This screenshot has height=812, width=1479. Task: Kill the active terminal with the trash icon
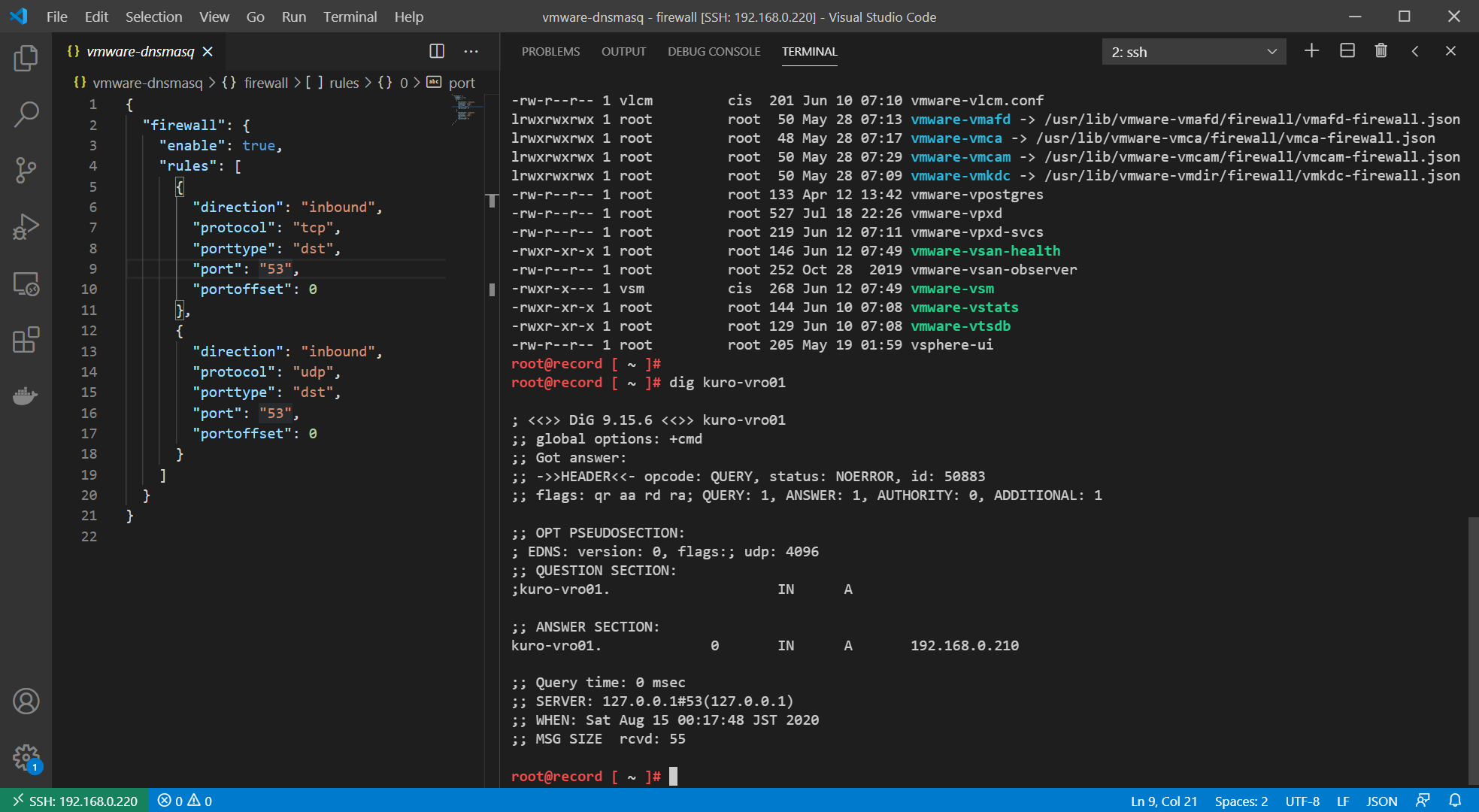[1381, 51]
